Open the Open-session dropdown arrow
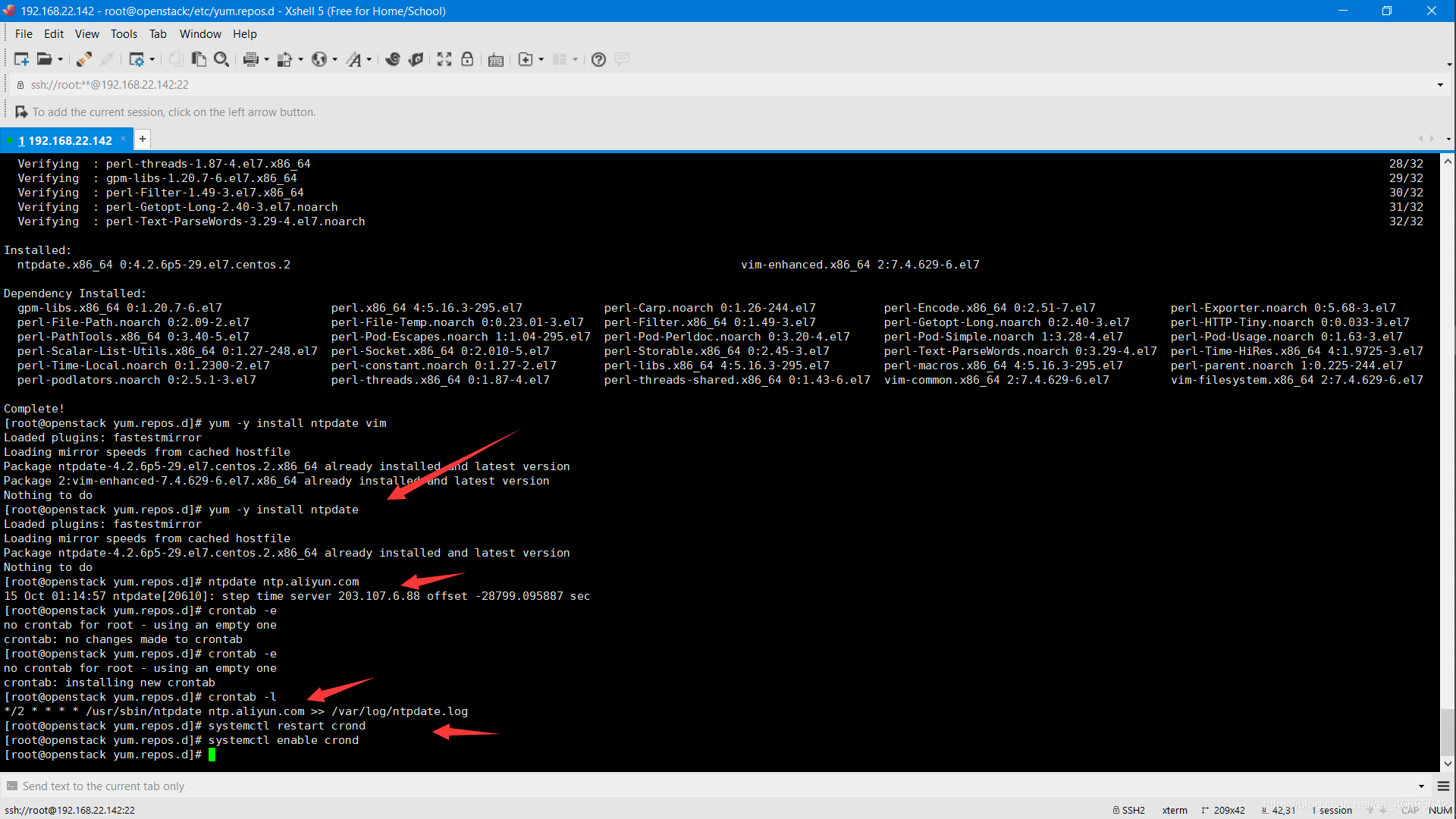The image size is (1456, 819). tap(61, 59)
